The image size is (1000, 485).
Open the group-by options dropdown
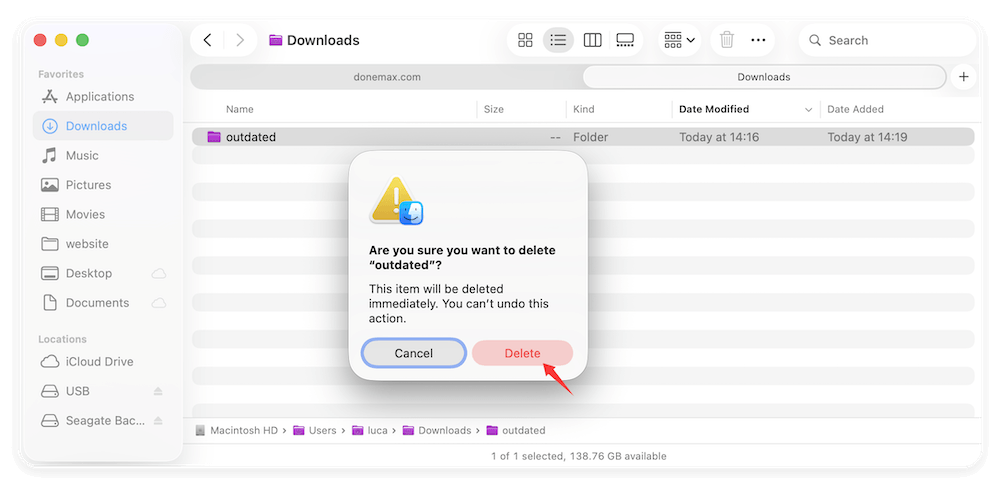tap(679, 40)
